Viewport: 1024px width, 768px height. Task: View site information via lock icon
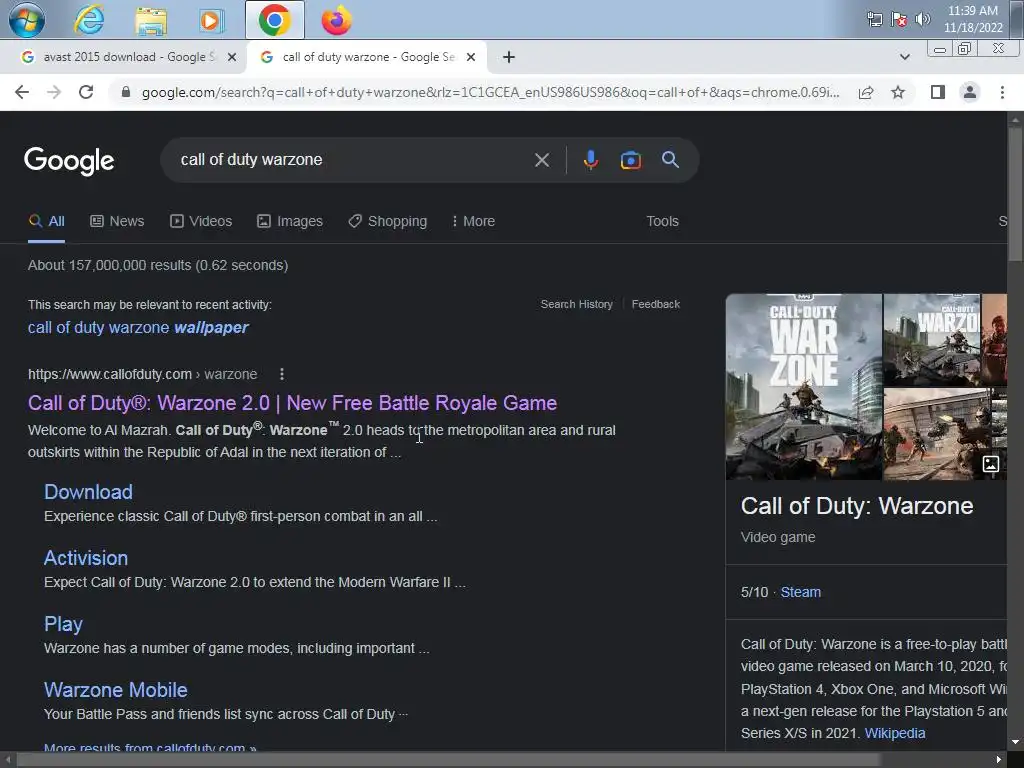[126, 92]
